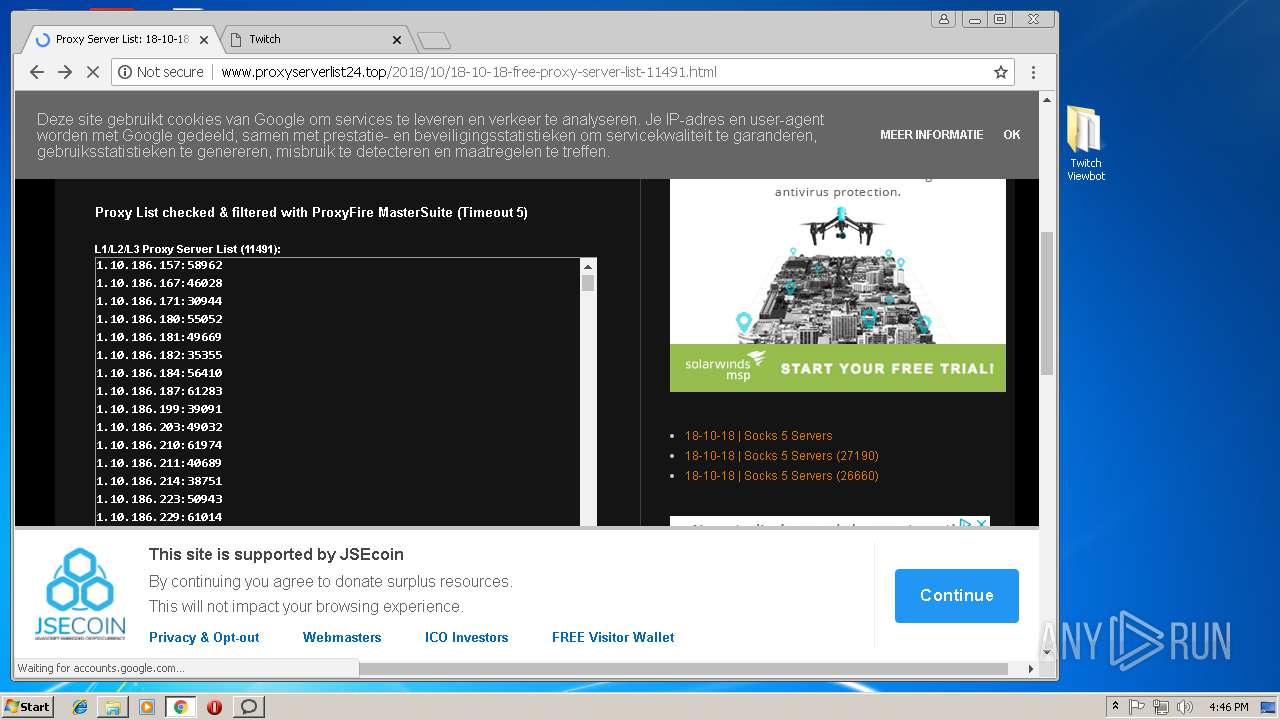The image size is (1280, 720).
Task: Open Socks 5 Servers (26660) link
Action: (x=782, y=476)
